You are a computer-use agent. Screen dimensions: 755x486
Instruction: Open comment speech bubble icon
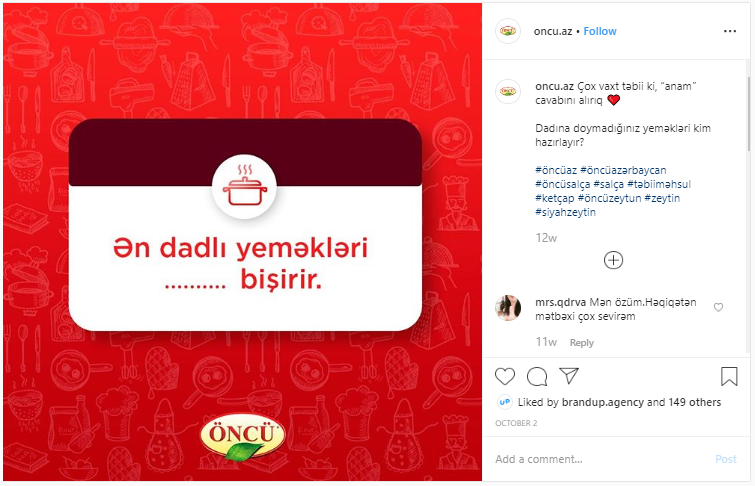pos(537,376)
